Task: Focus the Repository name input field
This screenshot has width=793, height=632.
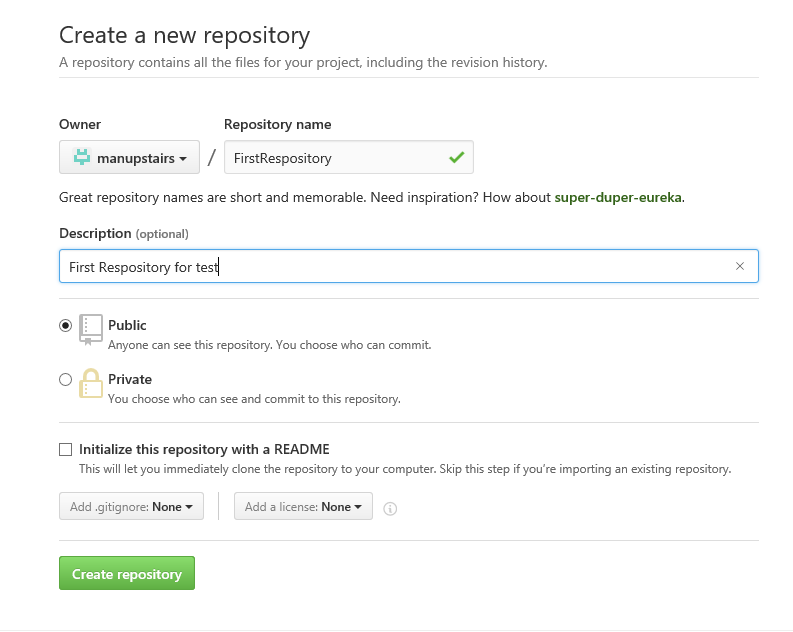Action: coord(349,157)
